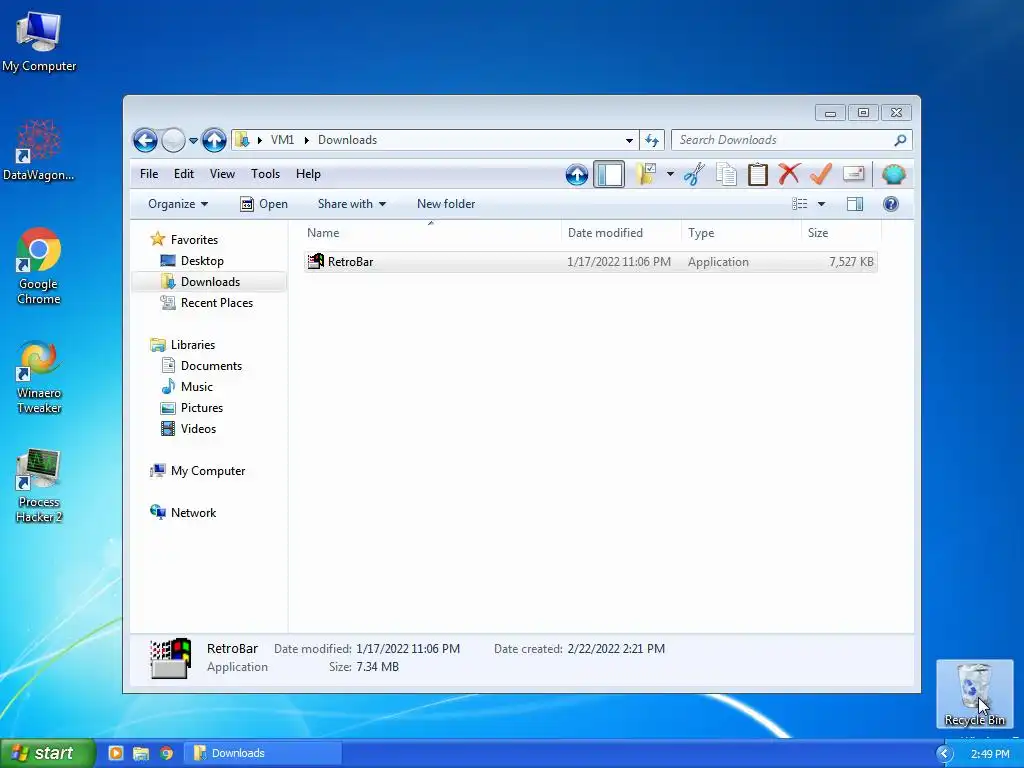Image resolution: width=1024 pixels, height=768 pixels.
Task: Show hidden tray icons arrow
Action: click(944, 754)
